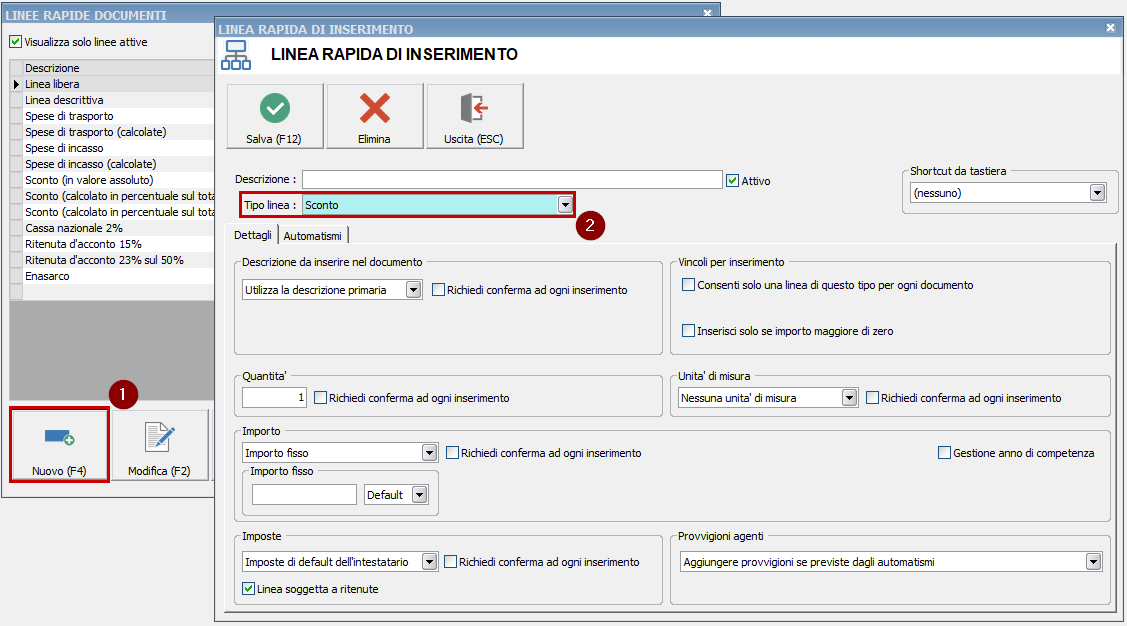
Task: Disable Linea soggetta a ritenute
Action: tap(249, 589)
